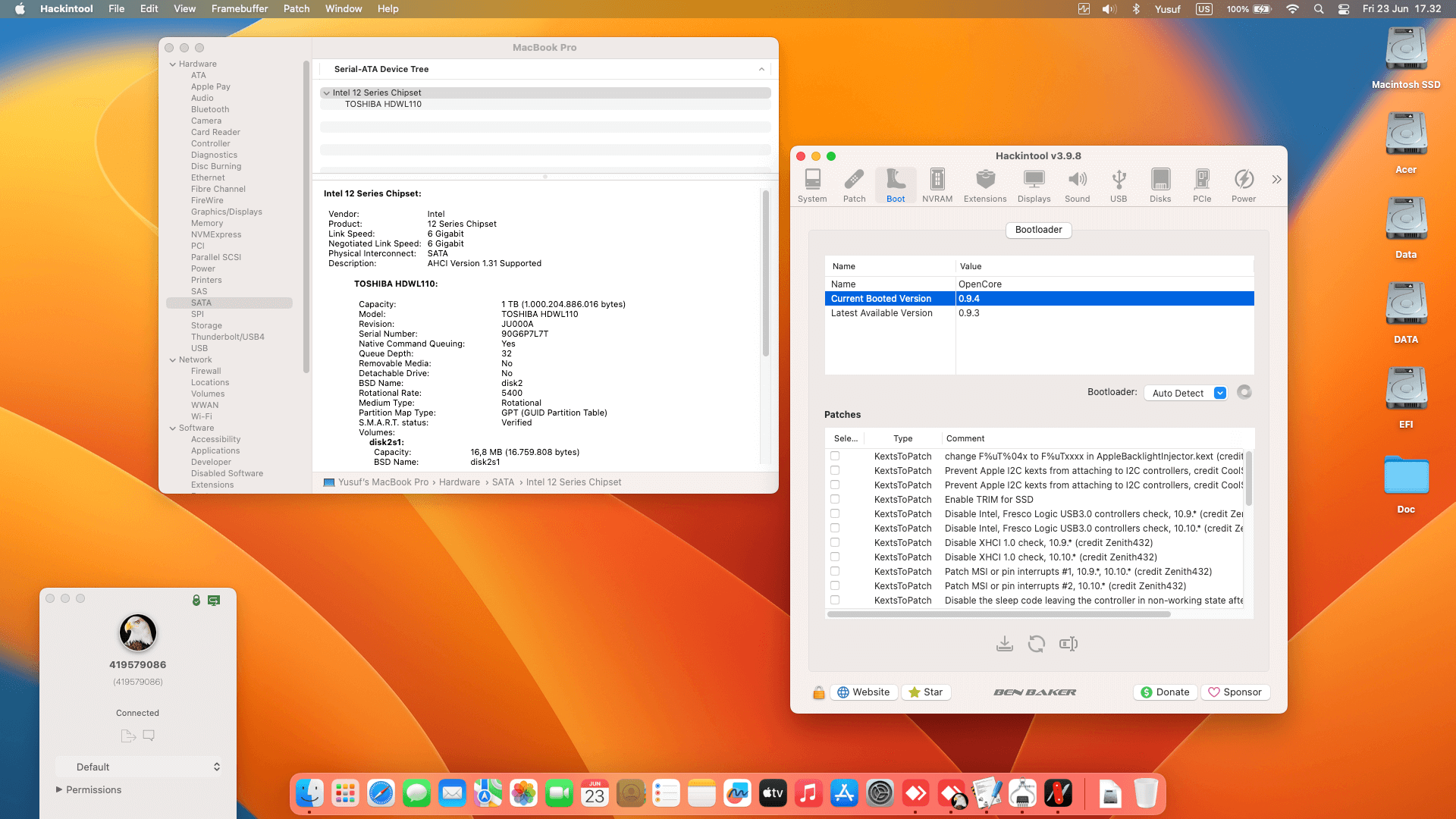The width and height of the screenshot is (1456, 819).
Task: Collapse the Intel 12 Series Chipset tree row
Action: click(x=326, y=93)
